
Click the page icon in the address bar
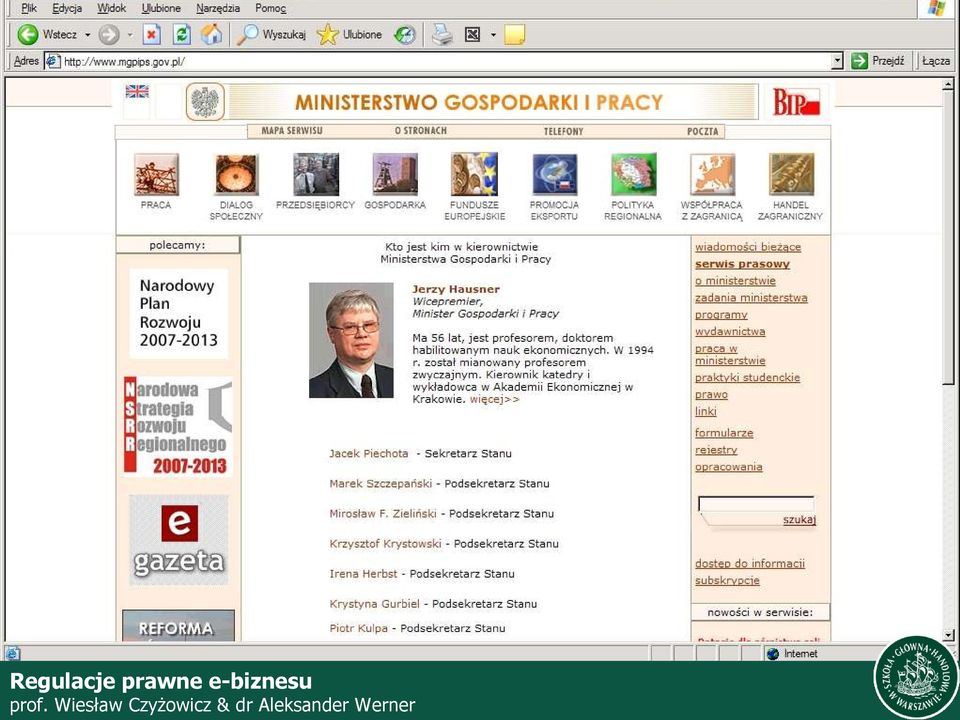click(53, 61)
